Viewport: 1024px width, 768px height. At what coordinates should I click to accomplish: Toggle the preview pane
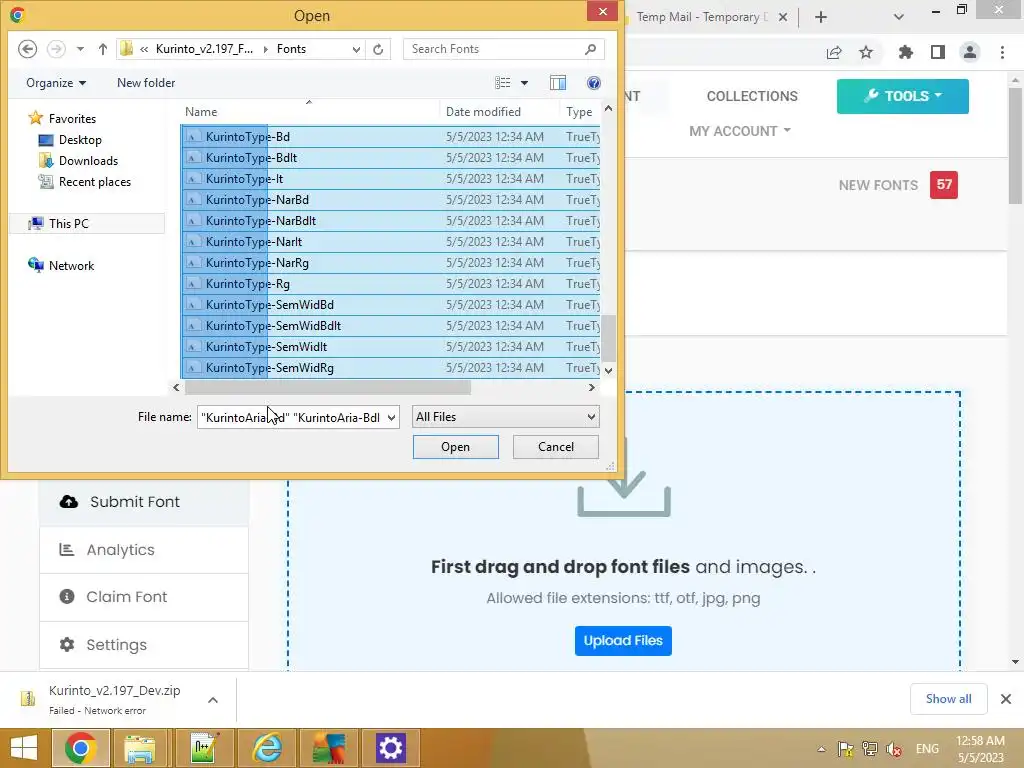[x=558, y=83]
